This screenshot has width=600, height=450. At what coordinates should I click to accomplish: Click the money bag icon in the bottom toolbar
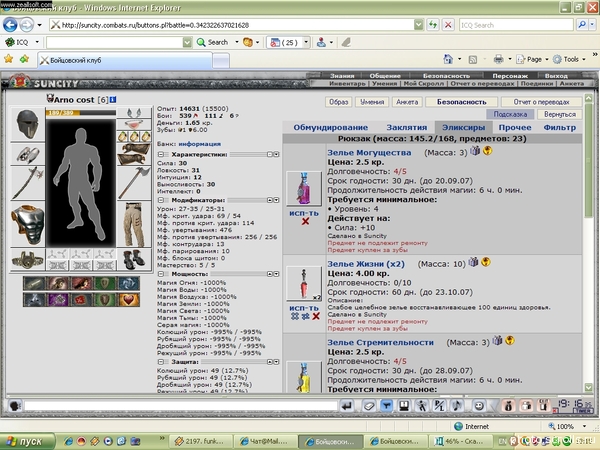508,406
